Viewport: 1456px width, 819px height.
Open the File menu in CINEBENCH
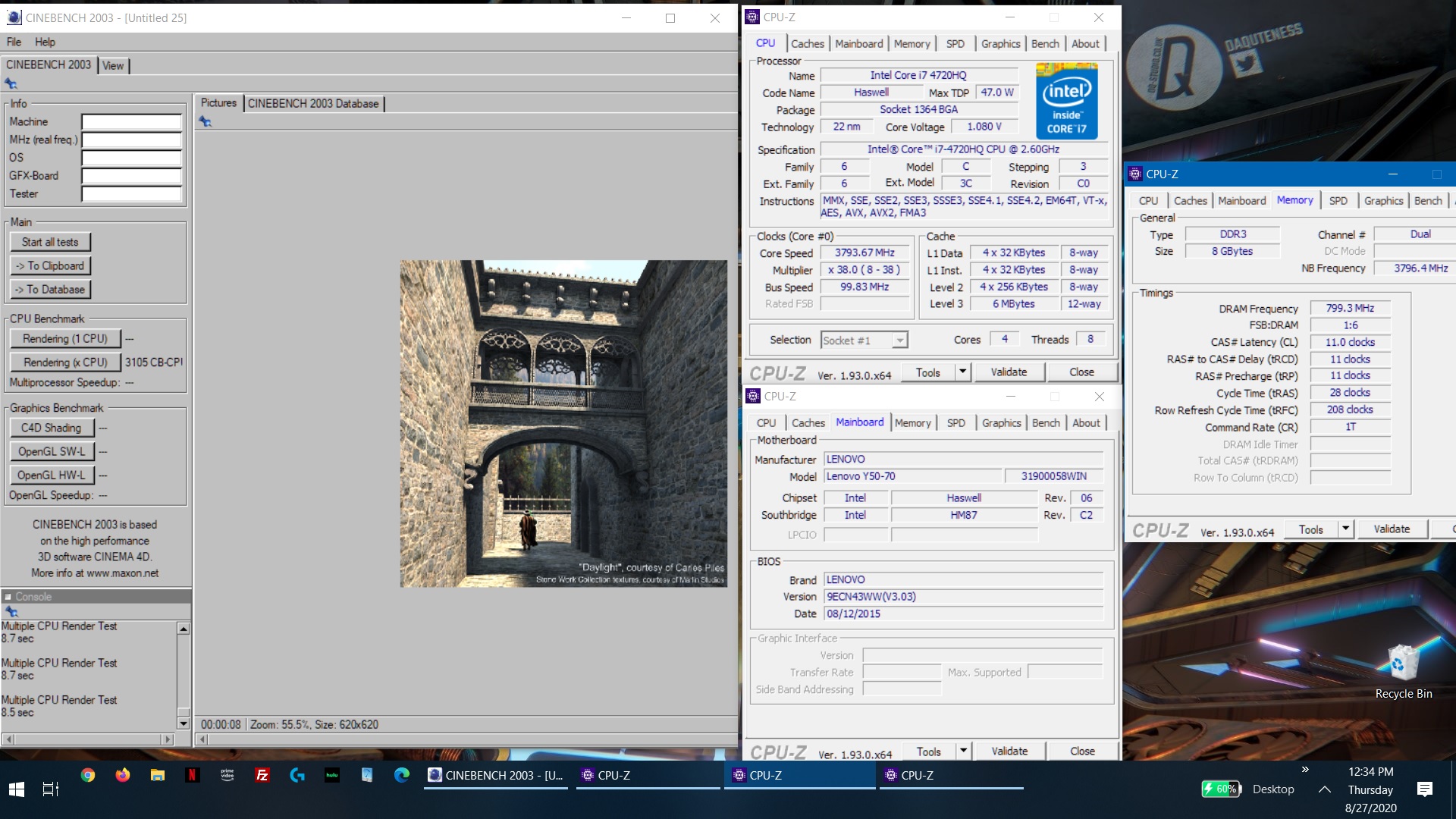pyautogui.click(x=14, y=42)
